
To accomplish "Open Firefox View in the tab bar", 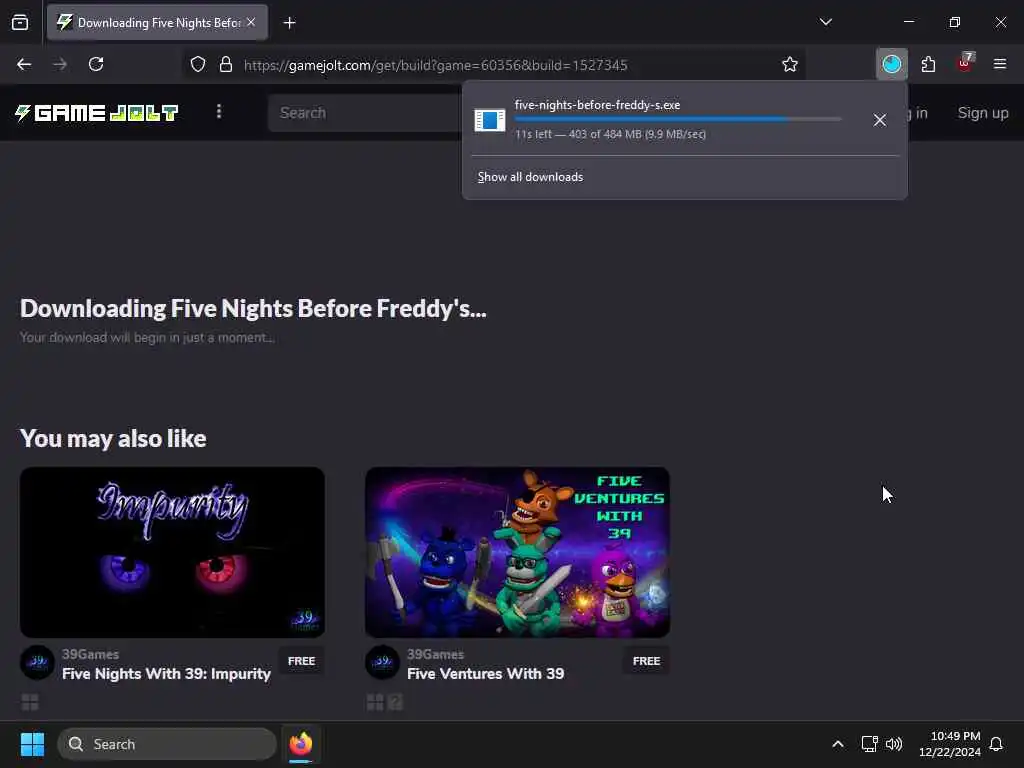I will point(20,23).
